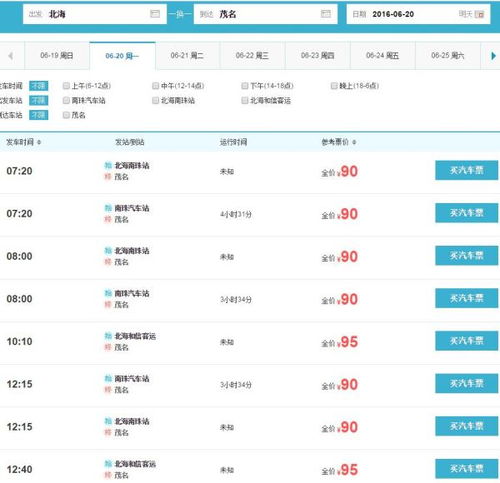Check the 晚上(18-6点) time filter
The width and height of the screenshot is (500, 483).
pyautogui.click(x=334, y=86)
